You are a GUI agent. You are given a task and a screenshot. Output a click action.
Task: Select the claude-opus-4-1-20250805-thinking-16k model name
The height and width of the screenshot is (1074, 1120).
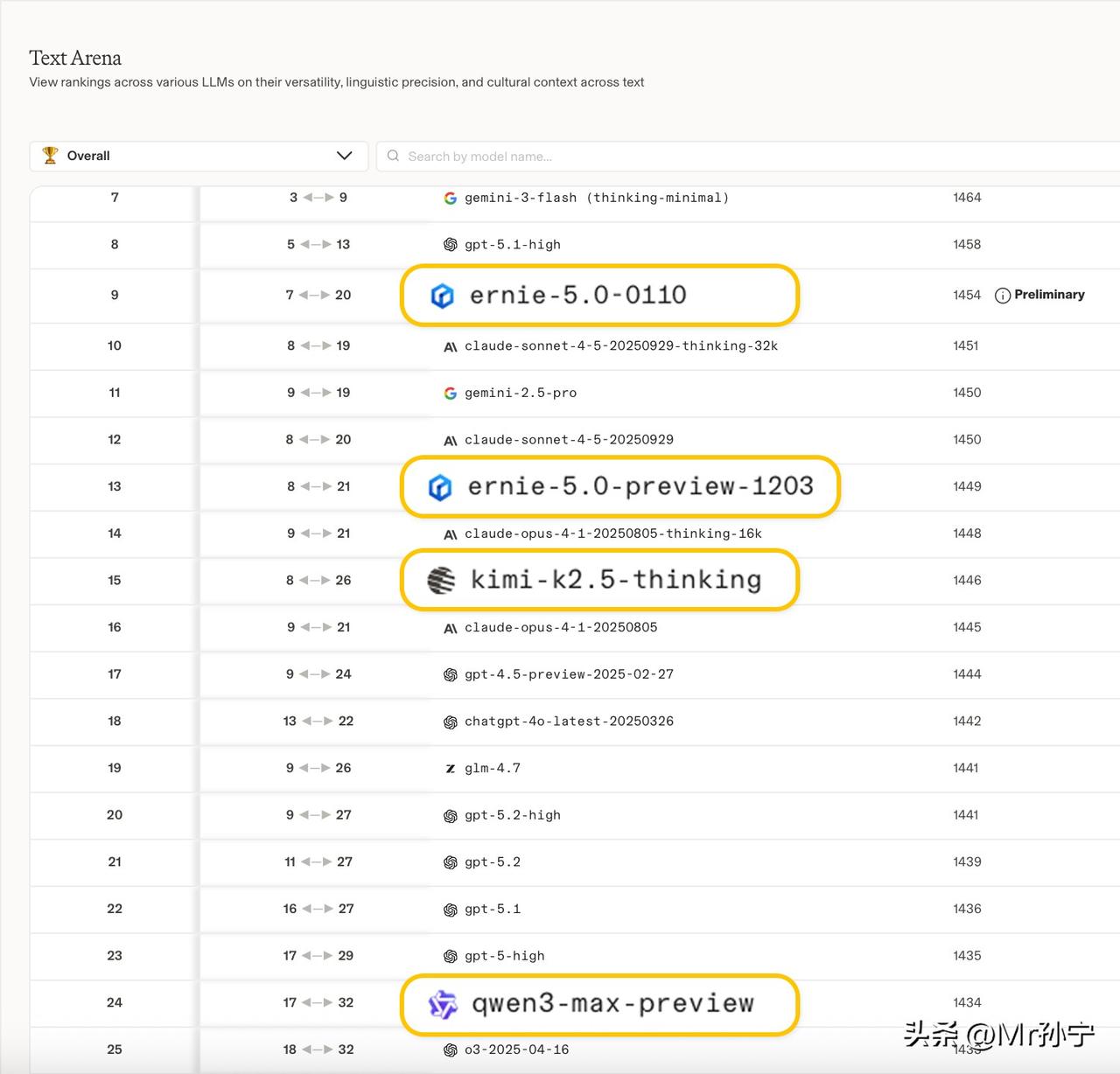(x=613, y=534)
